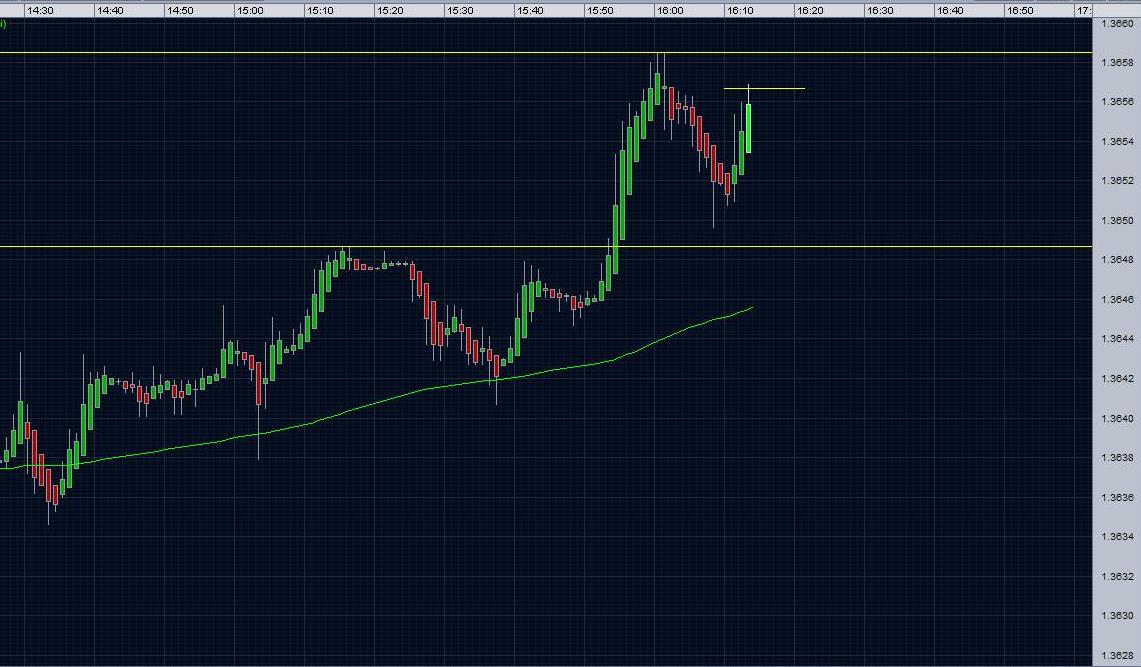This screenshot has width=1141, height=667.
Task: Select the upper yellow horizontal line near 1.3658
Action: click(546, 52)
